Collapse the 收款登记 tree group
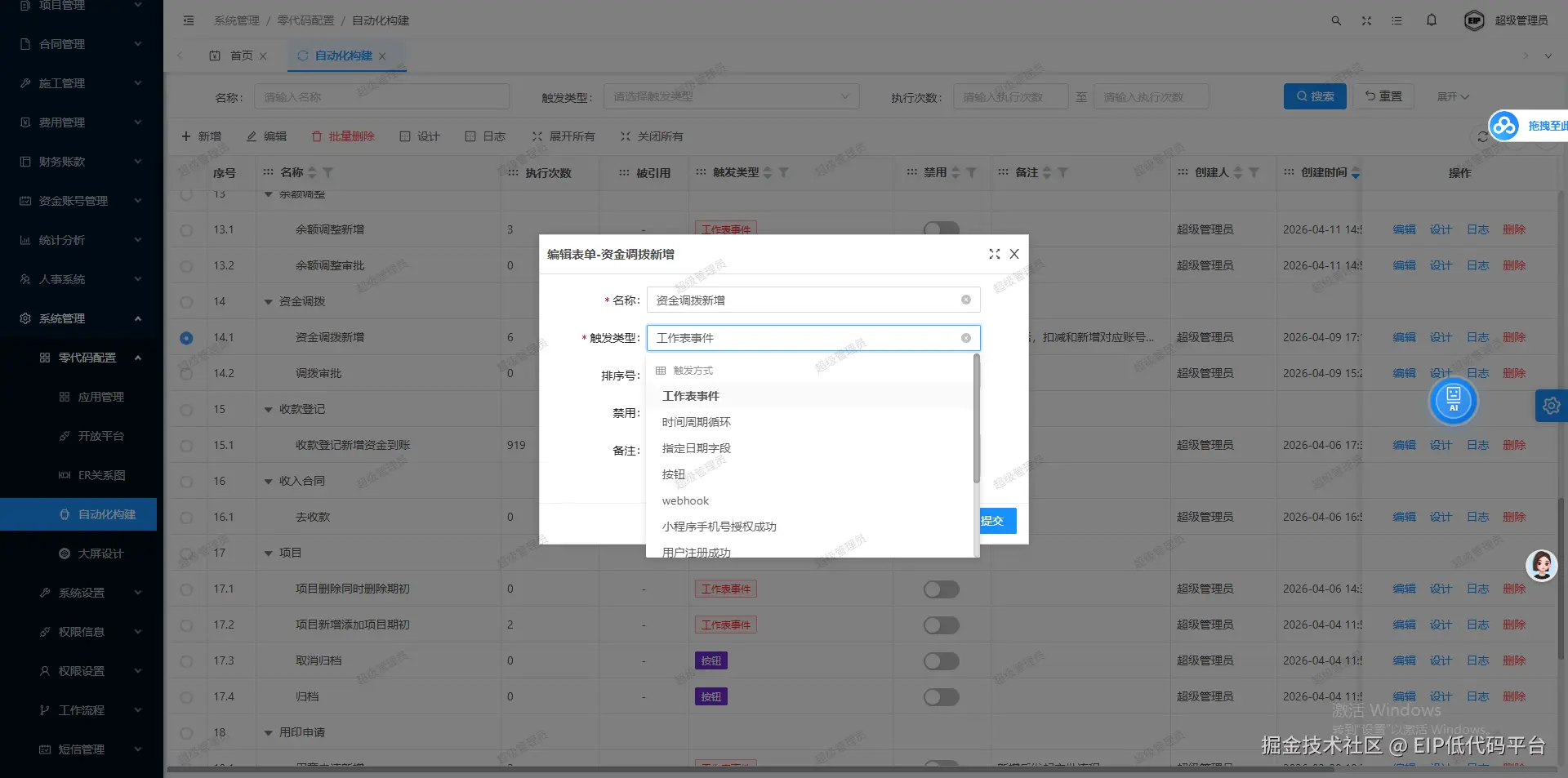This screenshot has height=778, width=1568. [x=268, y=410]
